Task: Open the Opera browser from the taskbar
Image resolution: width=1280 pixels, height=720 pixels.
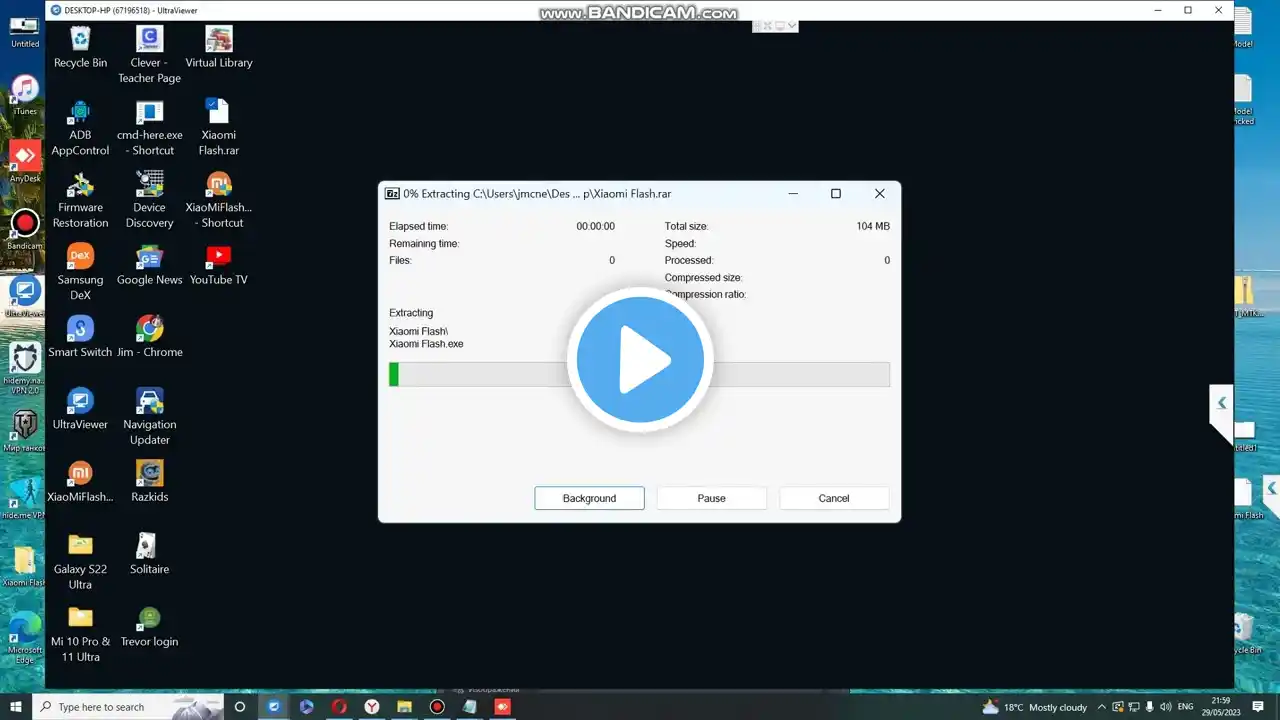Action: [x=339, y=707]
